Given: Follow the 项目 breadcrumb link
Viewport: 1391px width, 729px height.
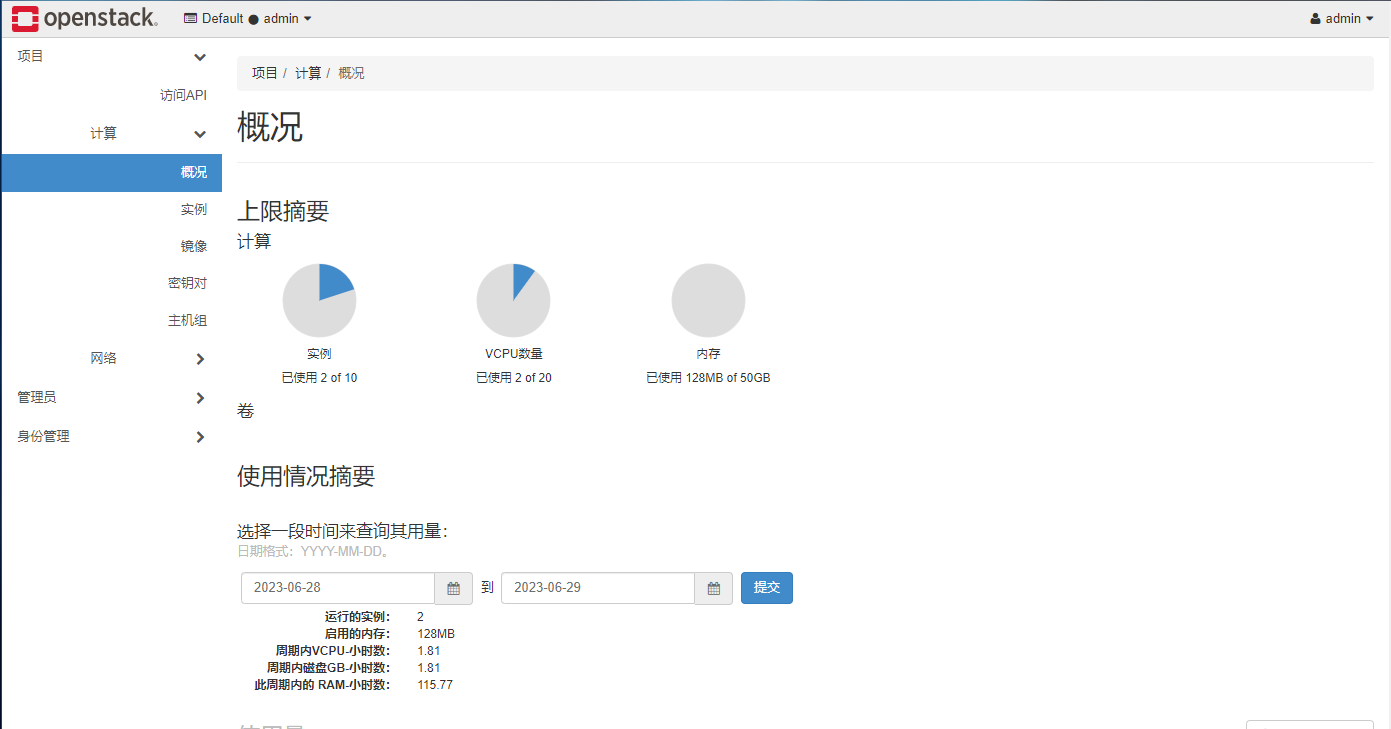Looking at the screenshot, I should 264,72.
